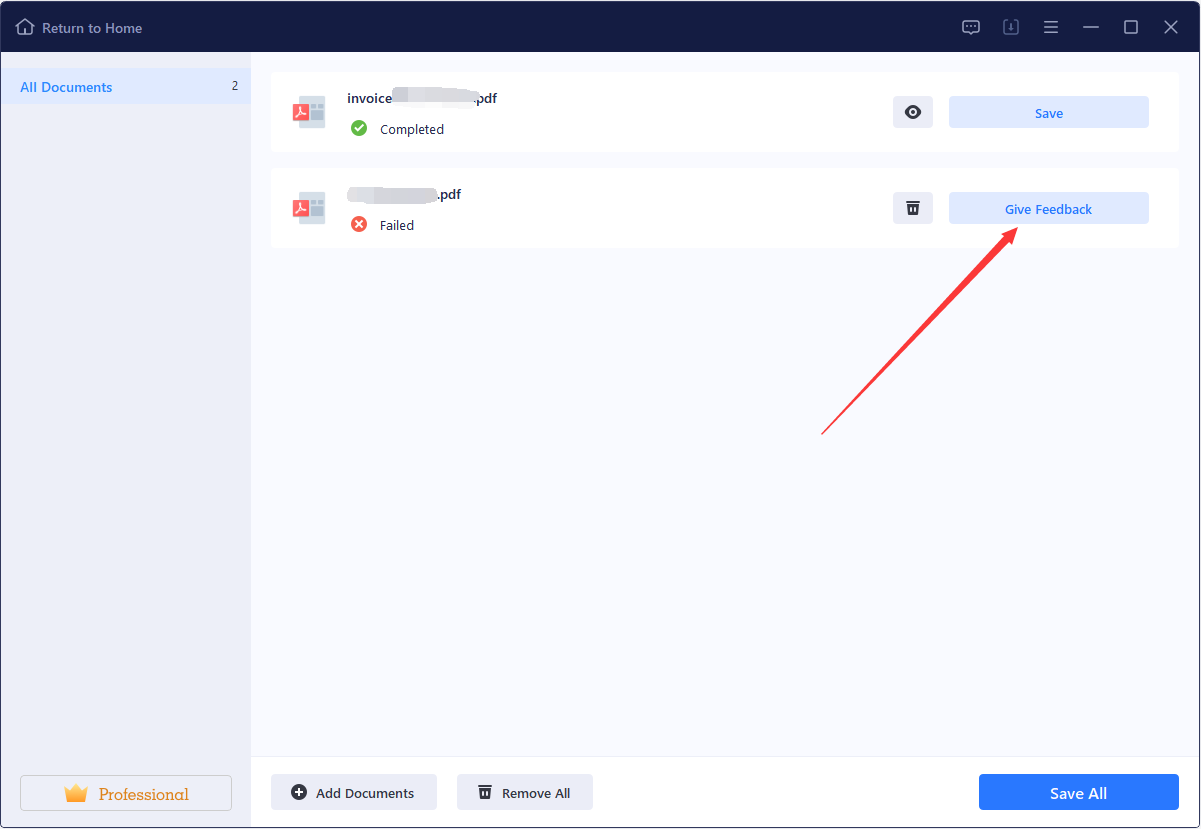
Task: Click the Return to Home house icon
Action: (x=25, y=27)
